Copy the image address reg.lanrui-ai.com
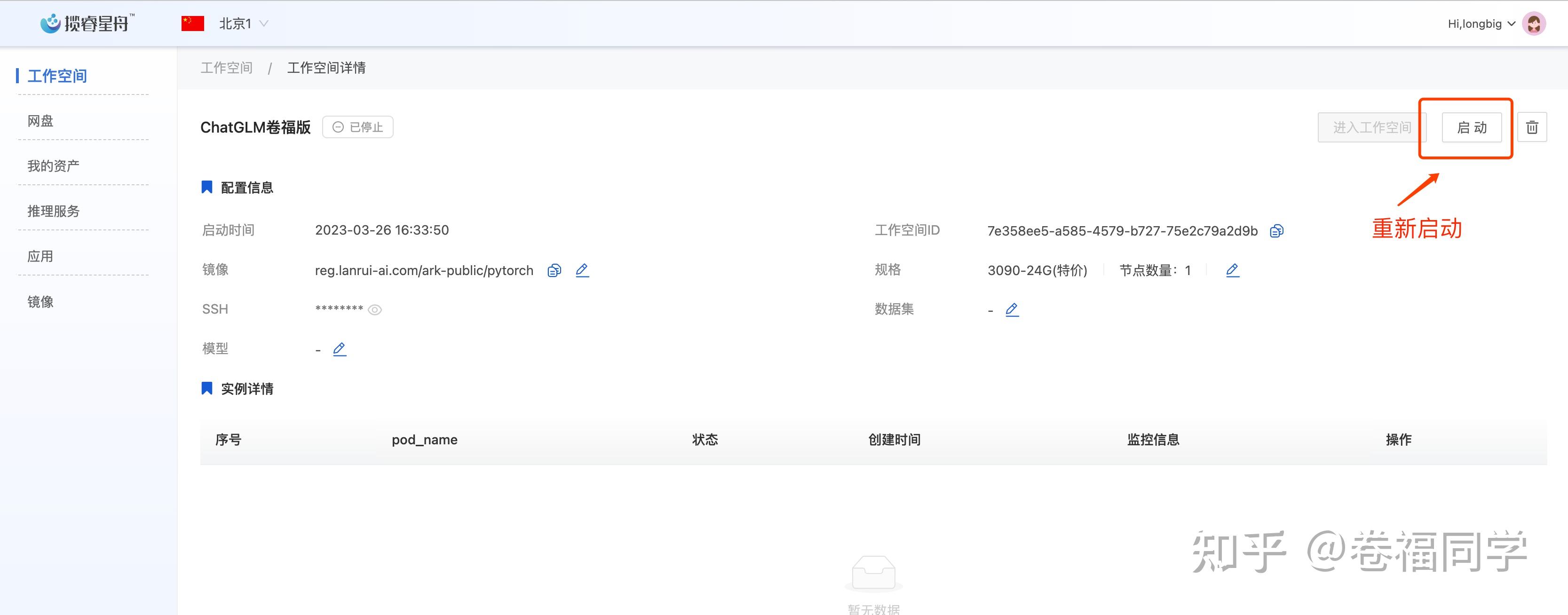Image resolution: width=1568 pixels, height=615 pixels. click(554, 271)
